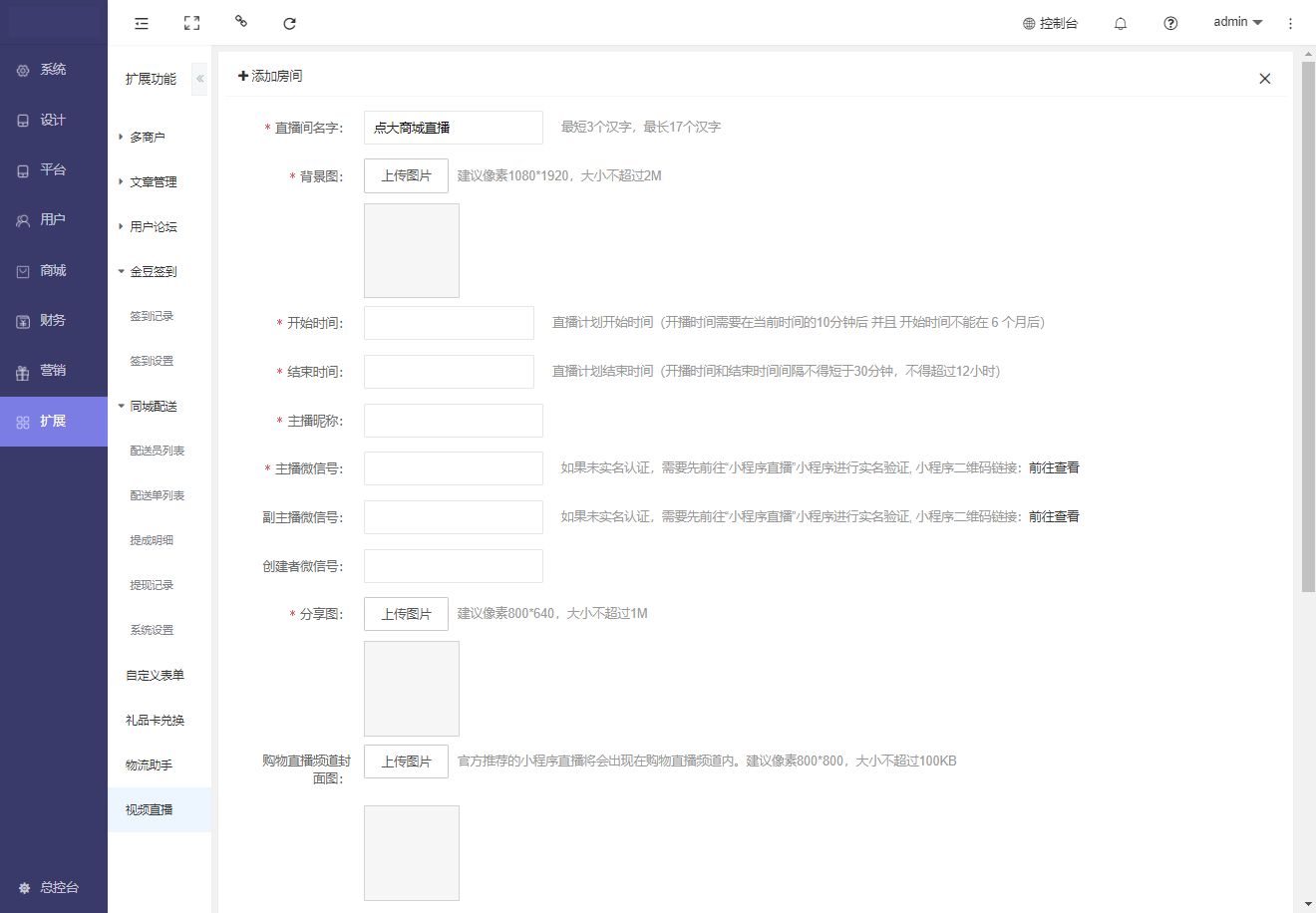The width and height of the screenshot is (1316, 913).
Task: Select 视频直播 in the submenu
Action: click(150, 809)
